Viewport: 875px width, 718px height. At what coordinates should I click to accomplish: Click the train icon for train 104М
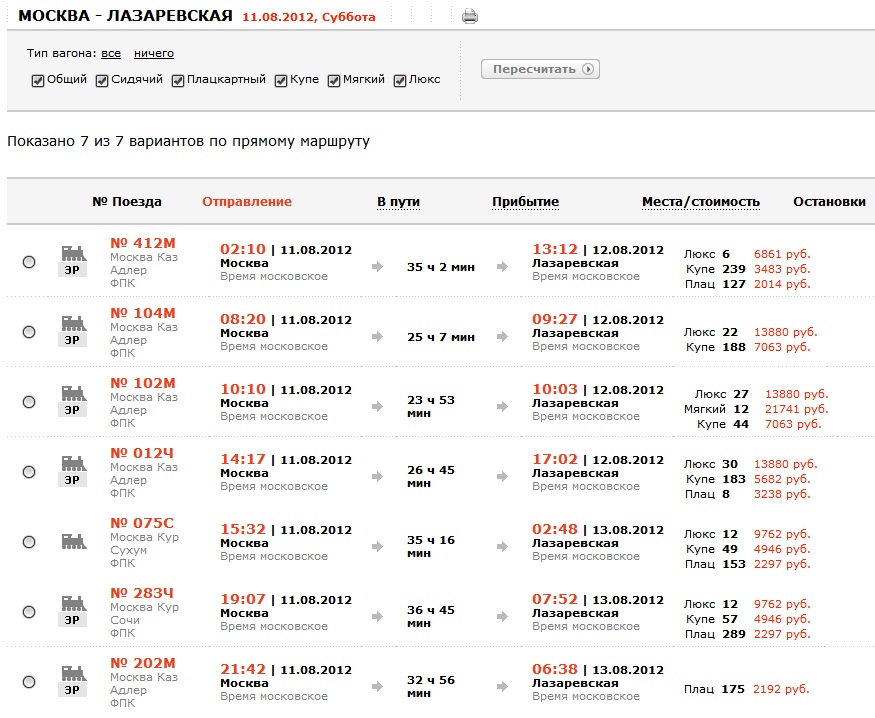click(x=72, y=325)
